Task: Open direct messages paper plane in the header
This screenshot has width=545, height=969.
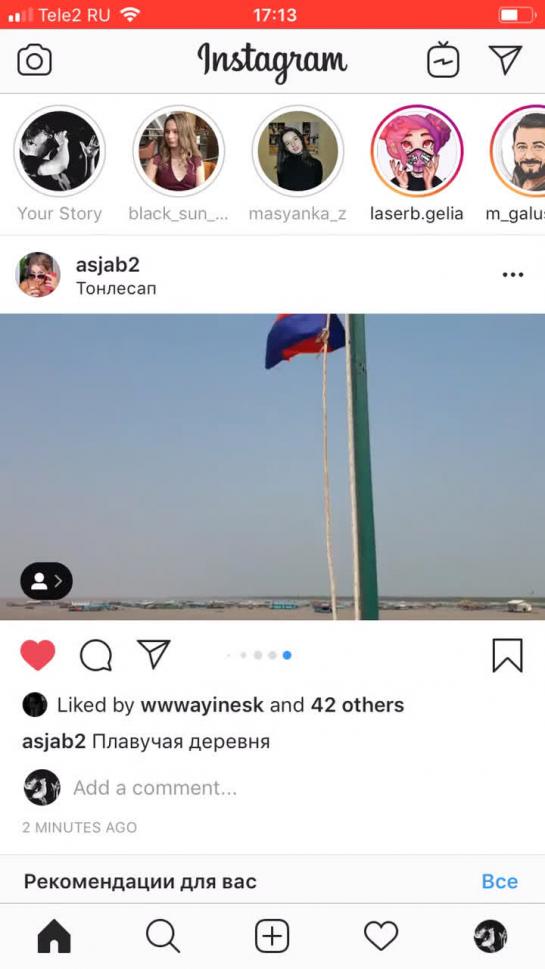Action: coord(505,60)
